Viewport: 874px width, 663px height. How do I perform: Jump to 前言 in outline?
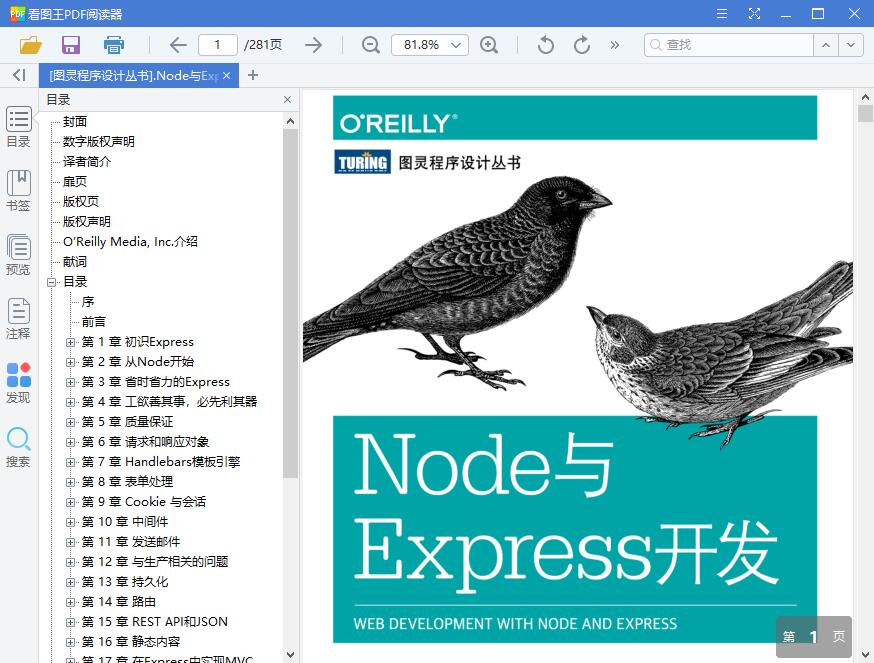click(x=94, y=322)
